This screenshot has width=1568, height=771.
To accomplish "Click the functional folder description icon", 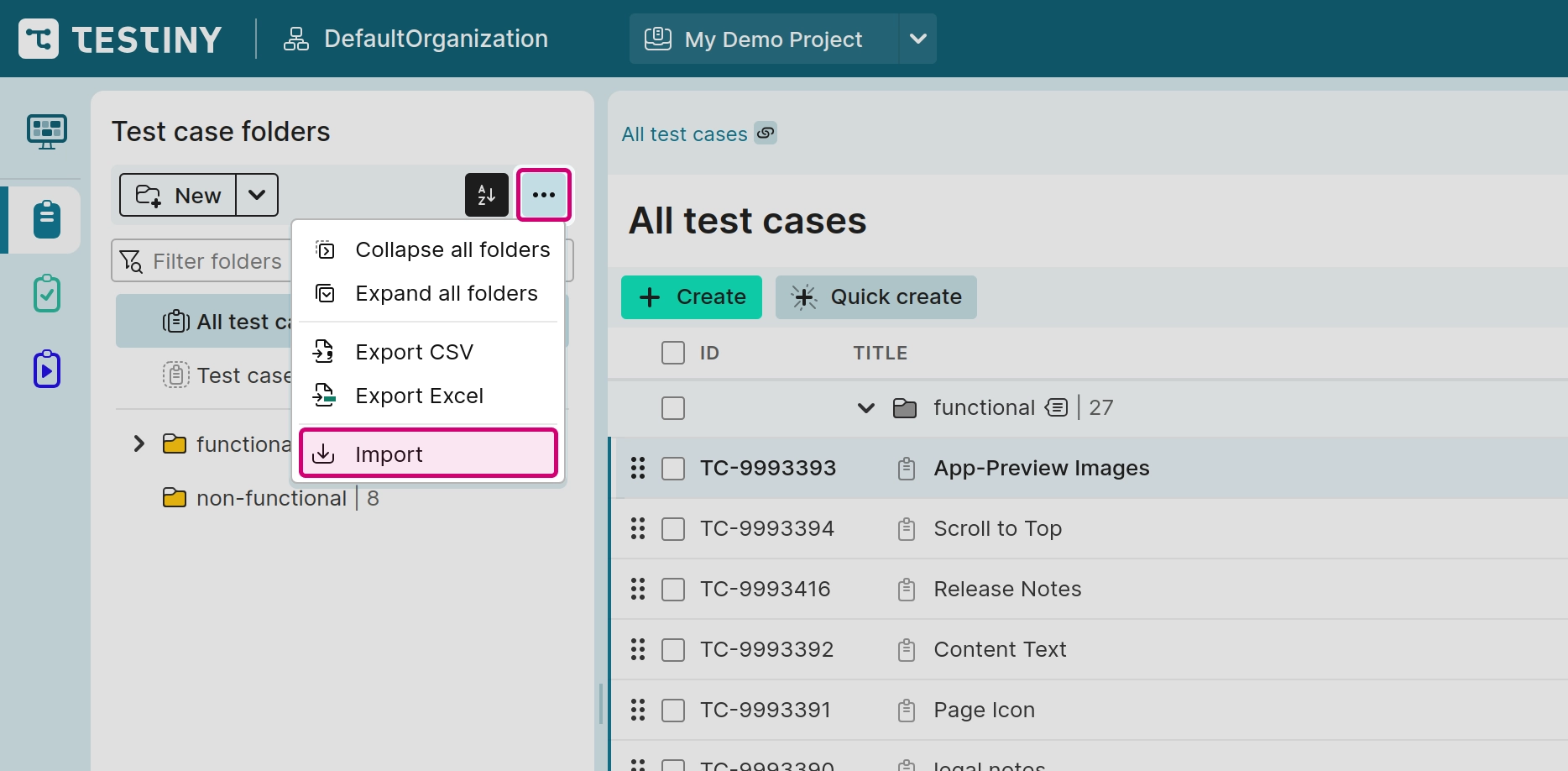I will pyautogui.click(x=1056, y=407).
